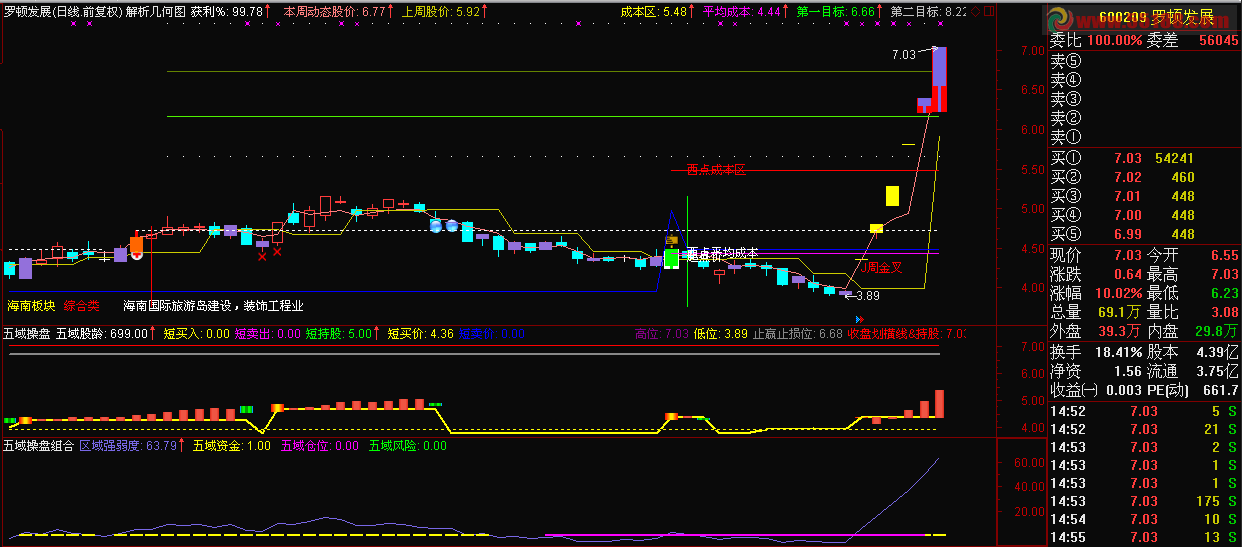Click the 短买价 4.36 readout

(x=420, y=334)
